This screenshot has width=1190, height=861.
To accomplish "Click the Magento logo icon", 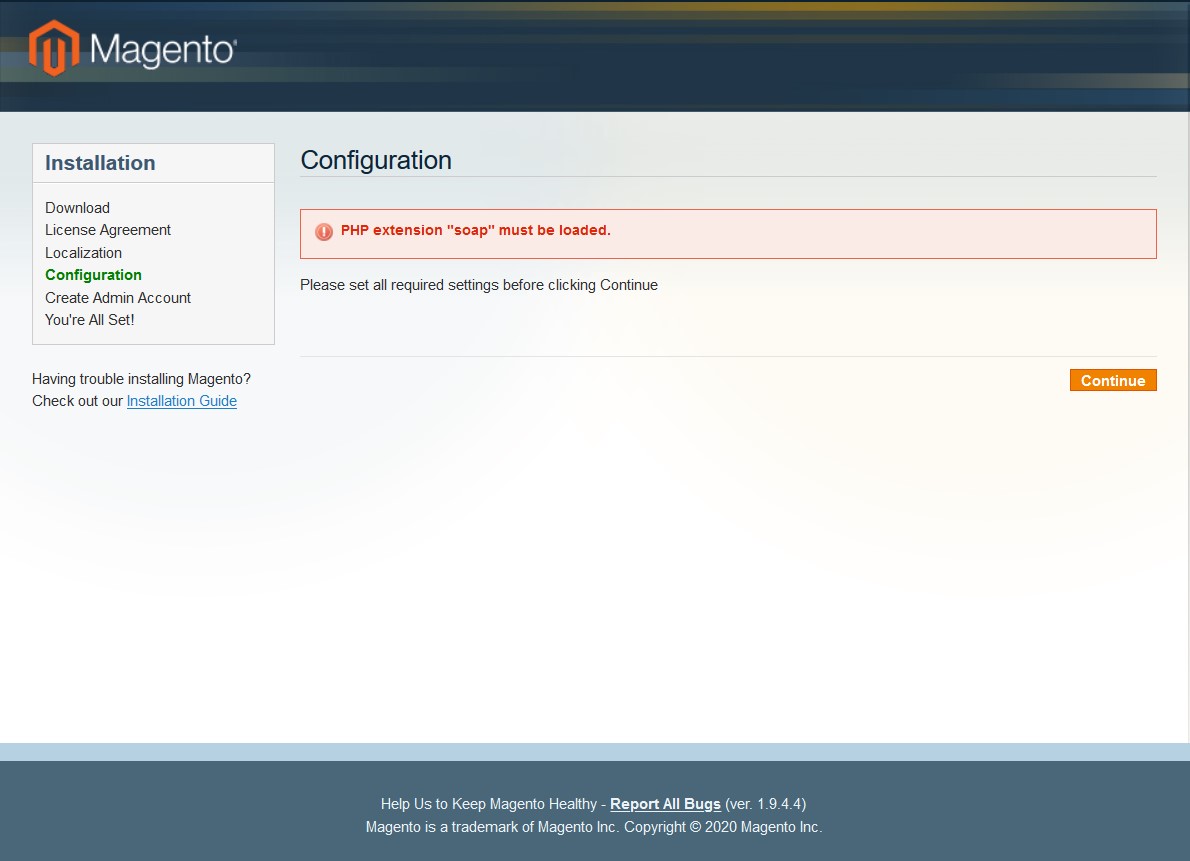I will [x=56, y=46].
